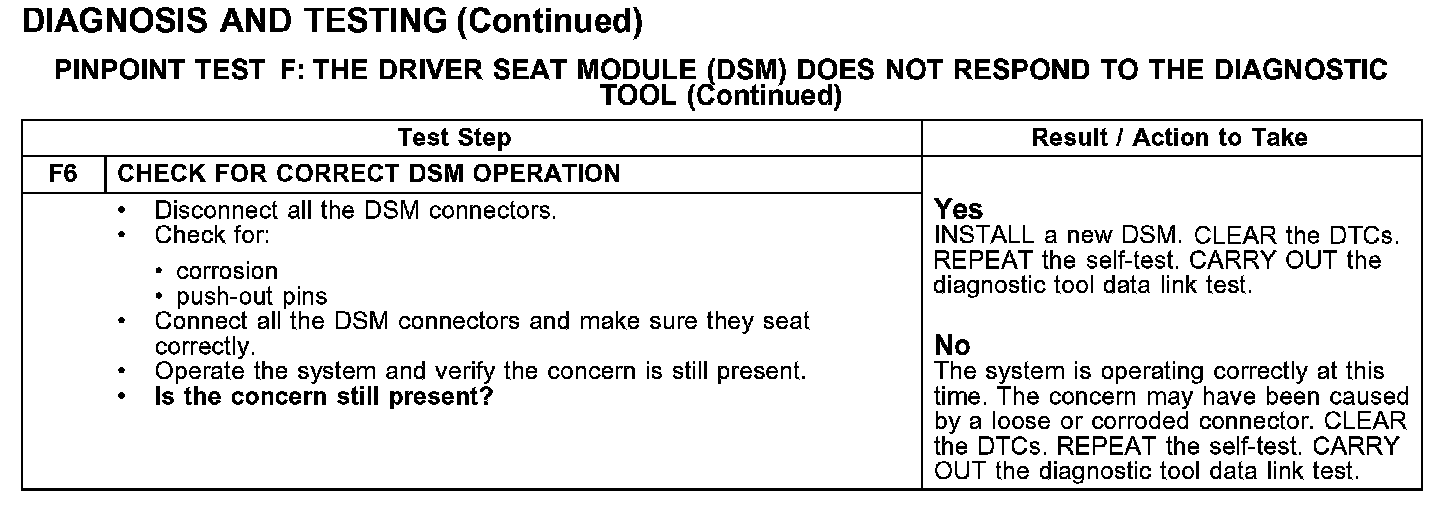
Task: Select the 'Result / Action to Take' header
Action: [x=1169, y=137]
